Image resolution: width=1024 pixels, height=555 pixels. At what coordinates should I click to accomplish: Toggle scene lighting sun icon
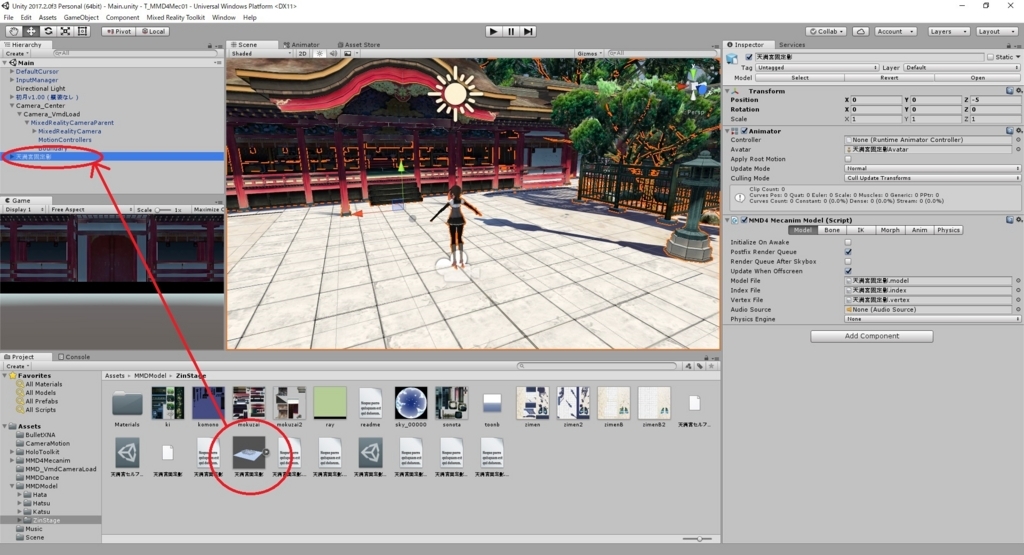click(x=320, y=54)
